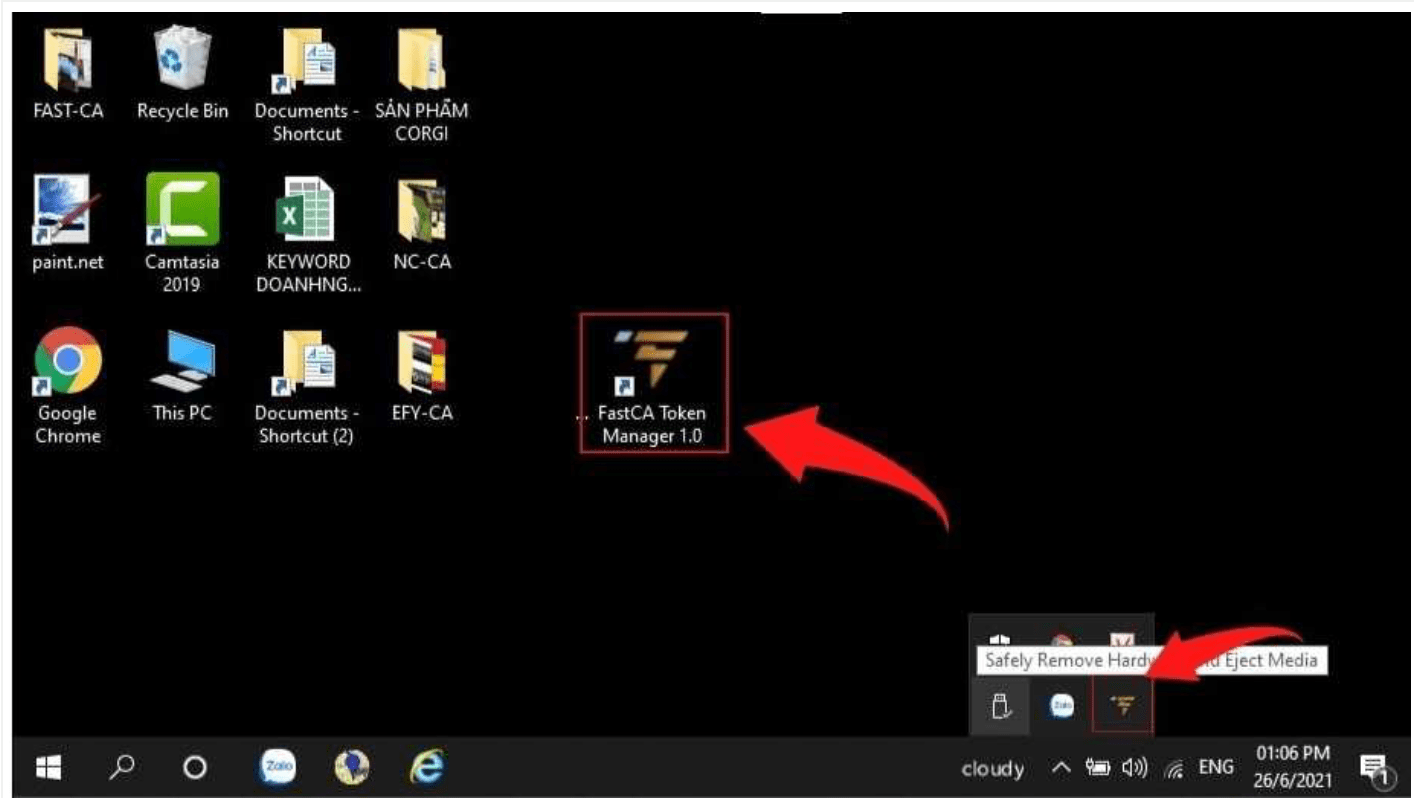The image size is (1414, 798).
Task: Click the taskbar Search magnifier
Action: 122,767
